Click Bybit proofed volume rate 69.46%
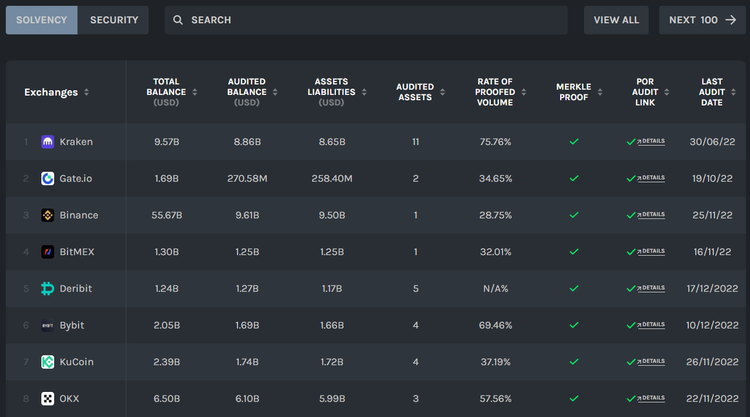This screenshot has width=750, height=417. click(496, 325)
